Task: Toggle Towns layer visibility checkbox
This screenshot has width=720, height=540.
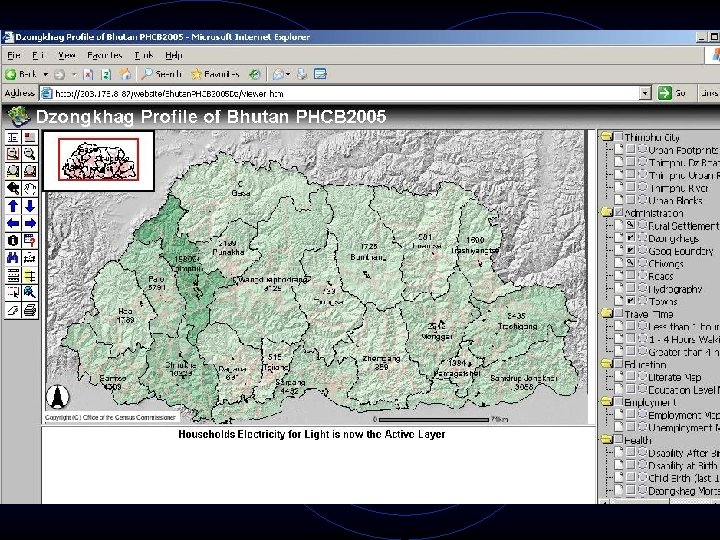Action: tap(631, 301)
